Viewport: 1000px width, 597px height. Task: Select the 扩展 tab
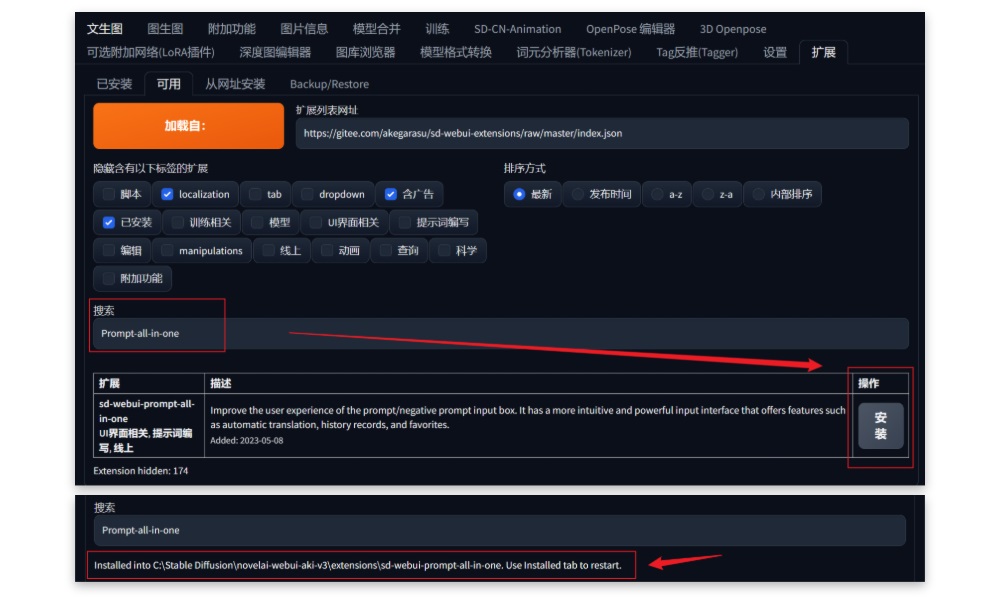(x=823, y=52)
